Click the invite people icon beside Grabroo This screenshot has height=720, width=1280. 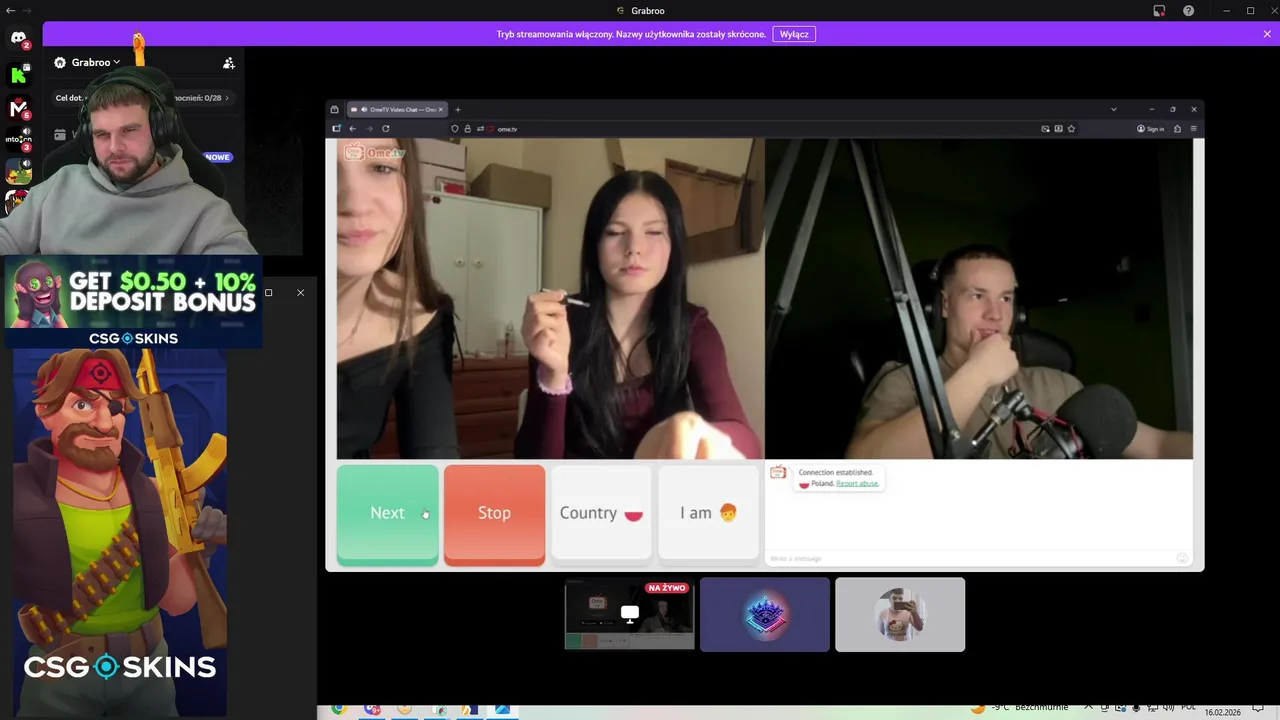pos(229,63)
